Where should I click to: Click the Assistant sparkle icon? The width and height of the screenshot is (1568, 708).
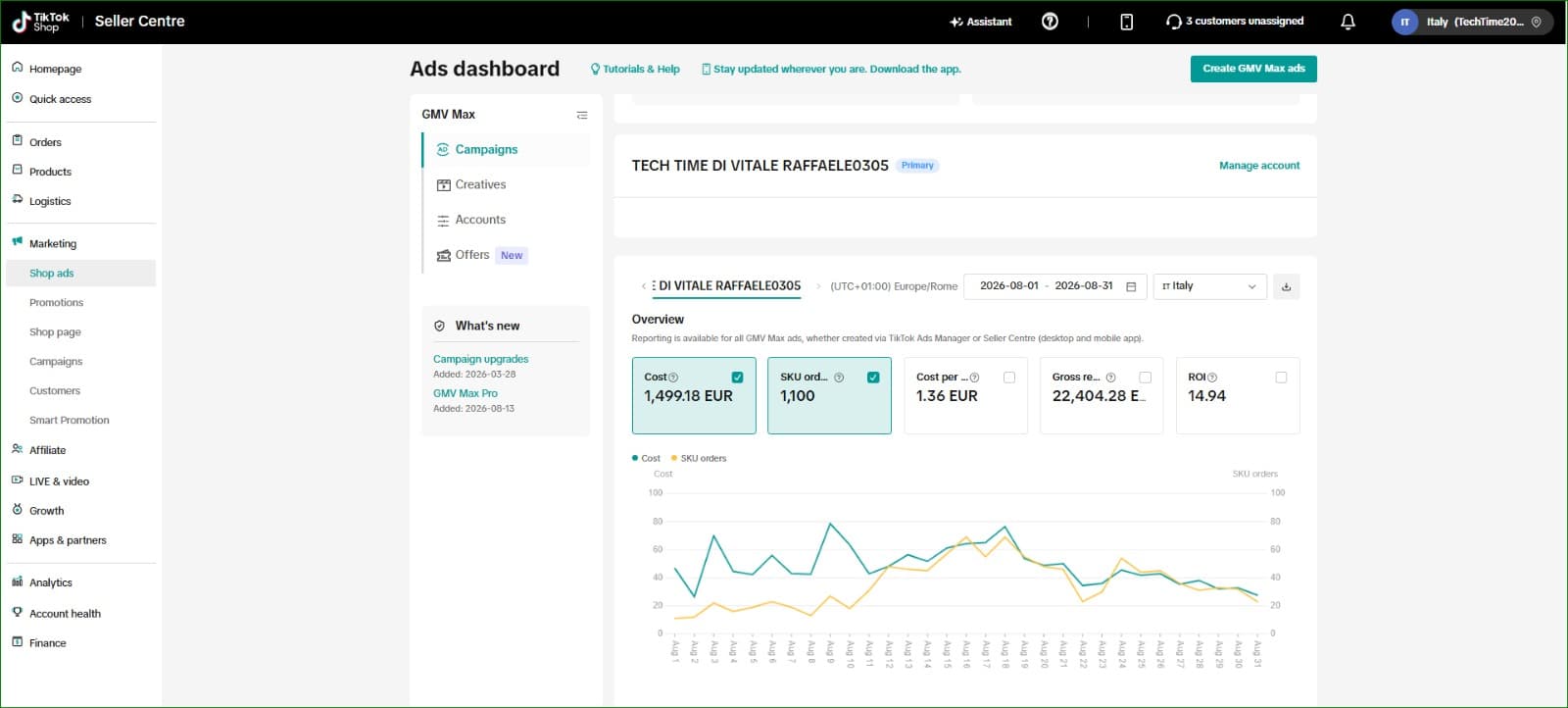coord(956,22)
